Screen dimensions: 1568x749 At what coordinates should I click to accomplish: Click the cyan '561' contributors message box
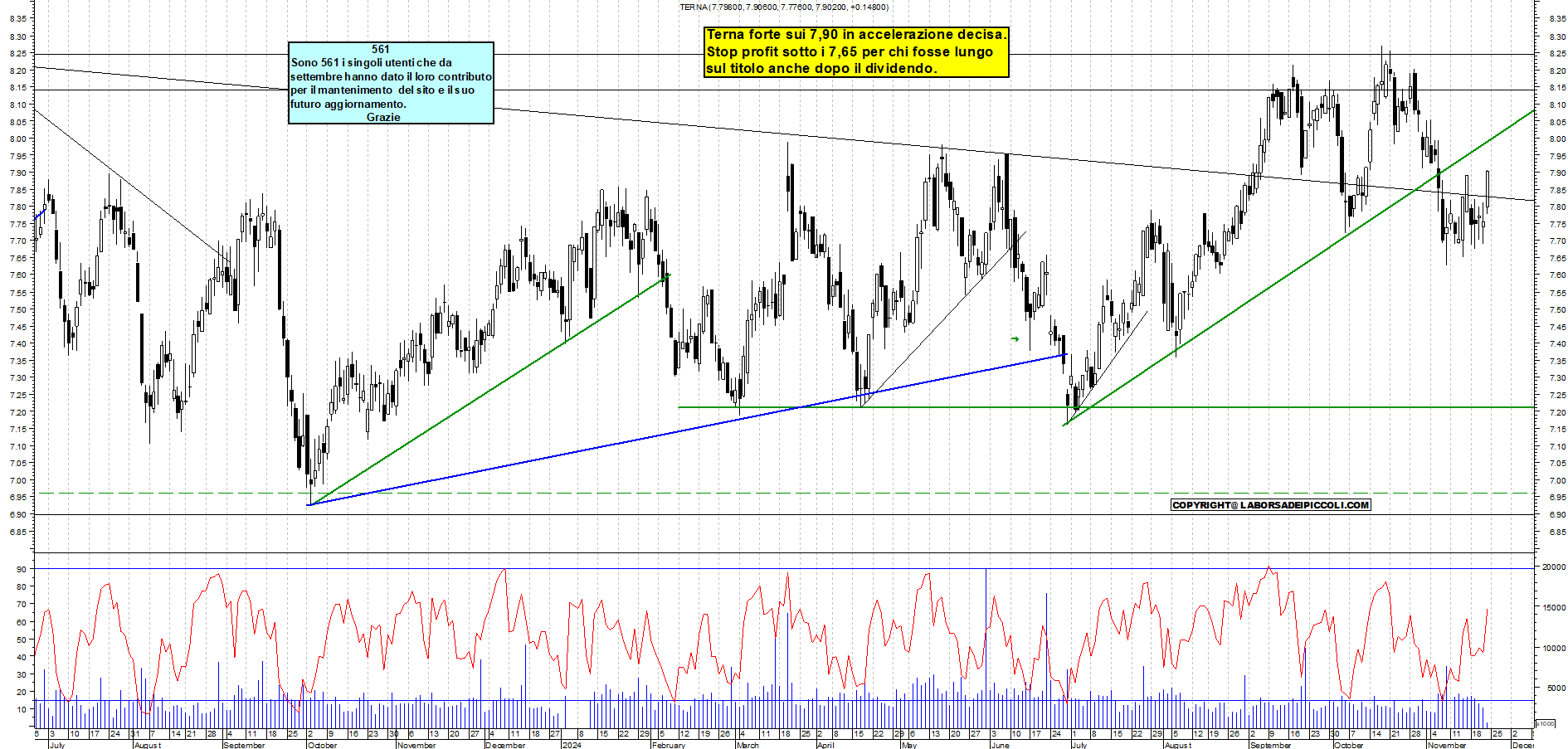(391, 83)
